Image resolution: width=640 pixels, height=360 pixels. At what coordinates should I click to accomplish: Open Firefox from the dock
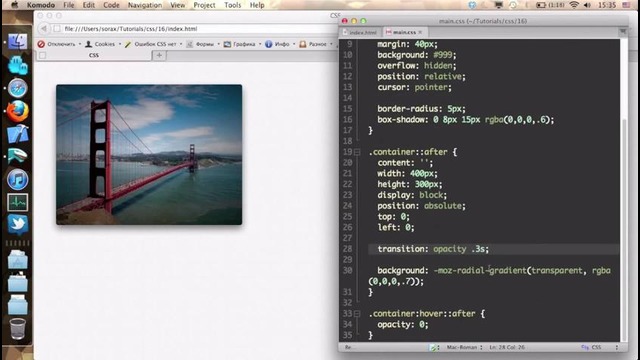18,111
